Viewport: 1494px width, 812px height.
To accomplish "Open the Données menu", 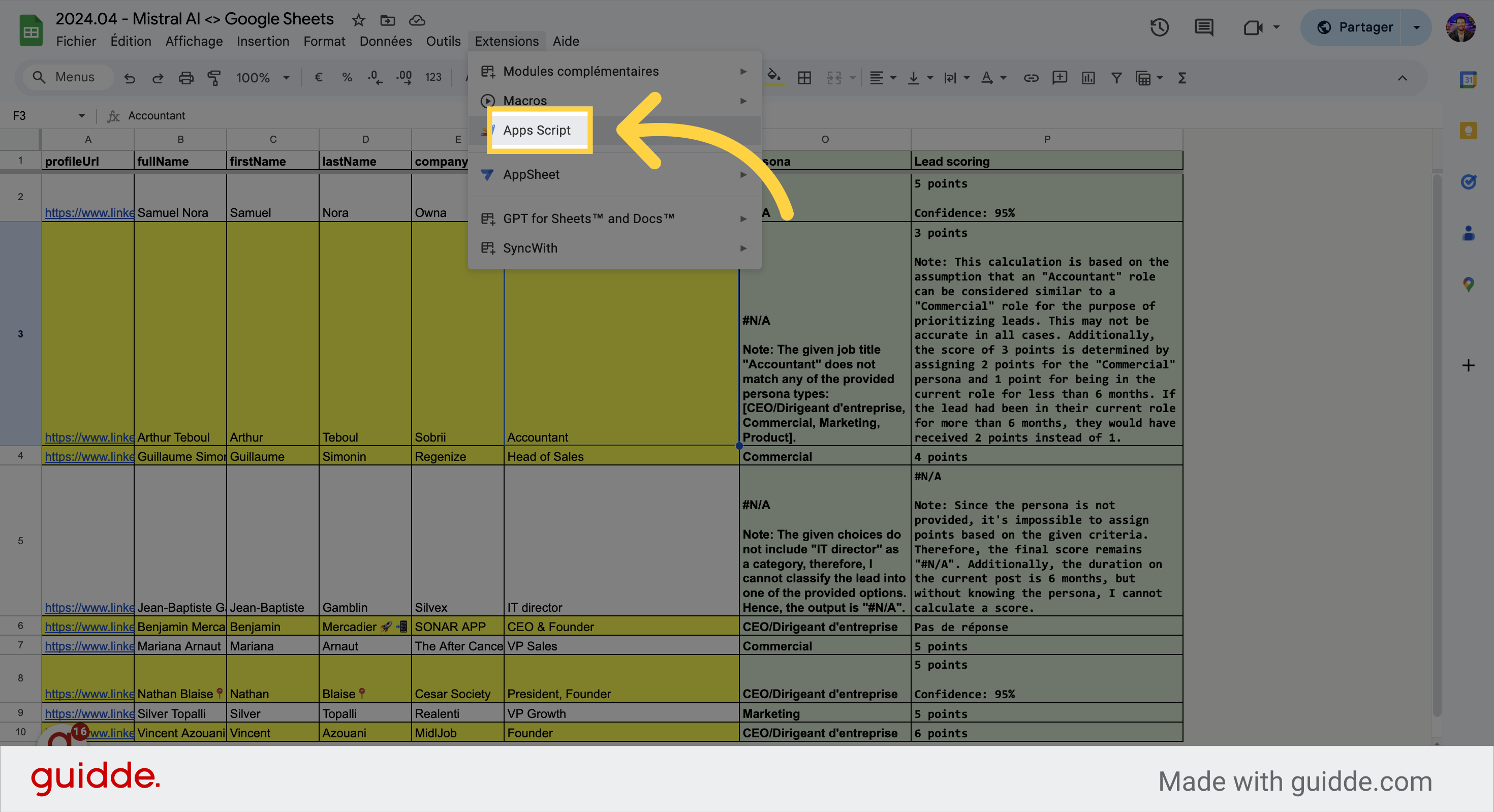I will pyautogui.click(x=386, y=41).
